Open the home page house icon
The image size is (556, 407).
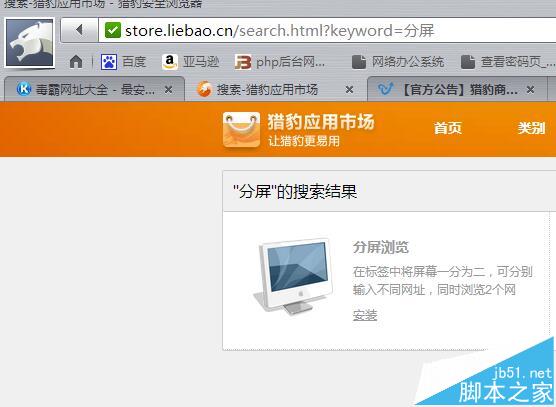(76, 62)
